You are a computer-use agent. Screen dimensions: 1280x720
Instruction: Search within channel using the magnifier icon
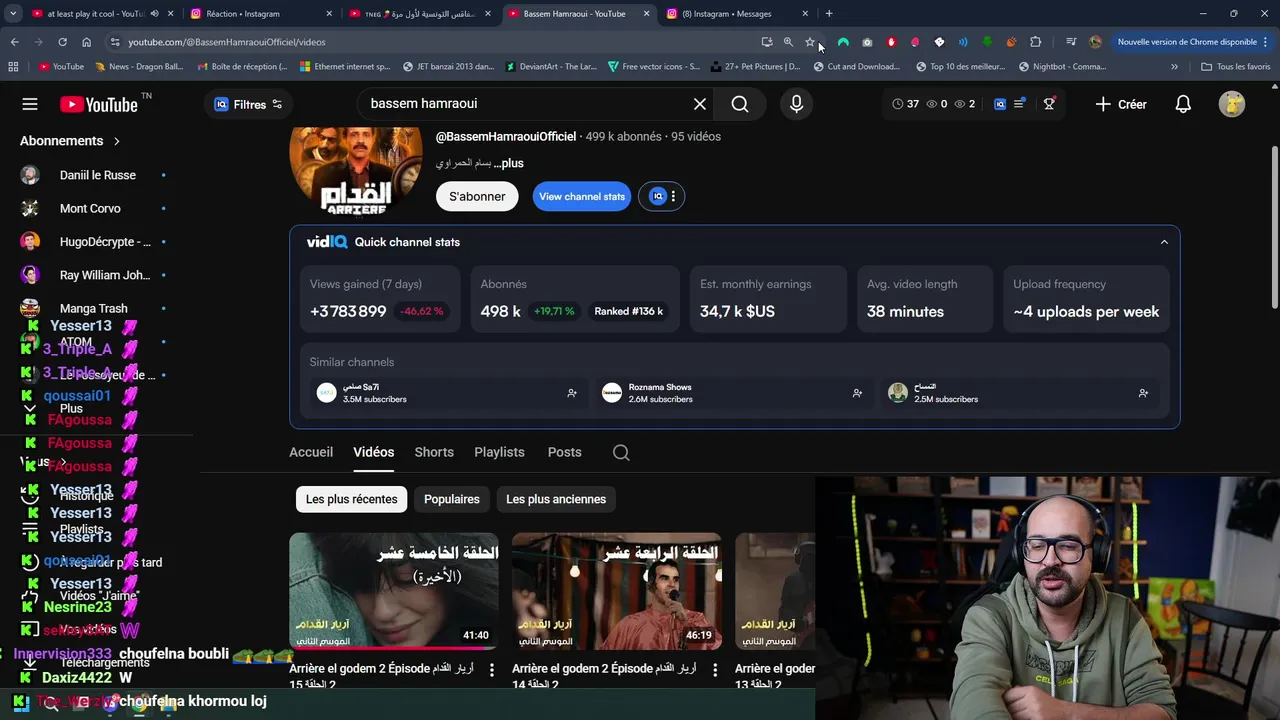pyautogui.click(x=621, y=452)
